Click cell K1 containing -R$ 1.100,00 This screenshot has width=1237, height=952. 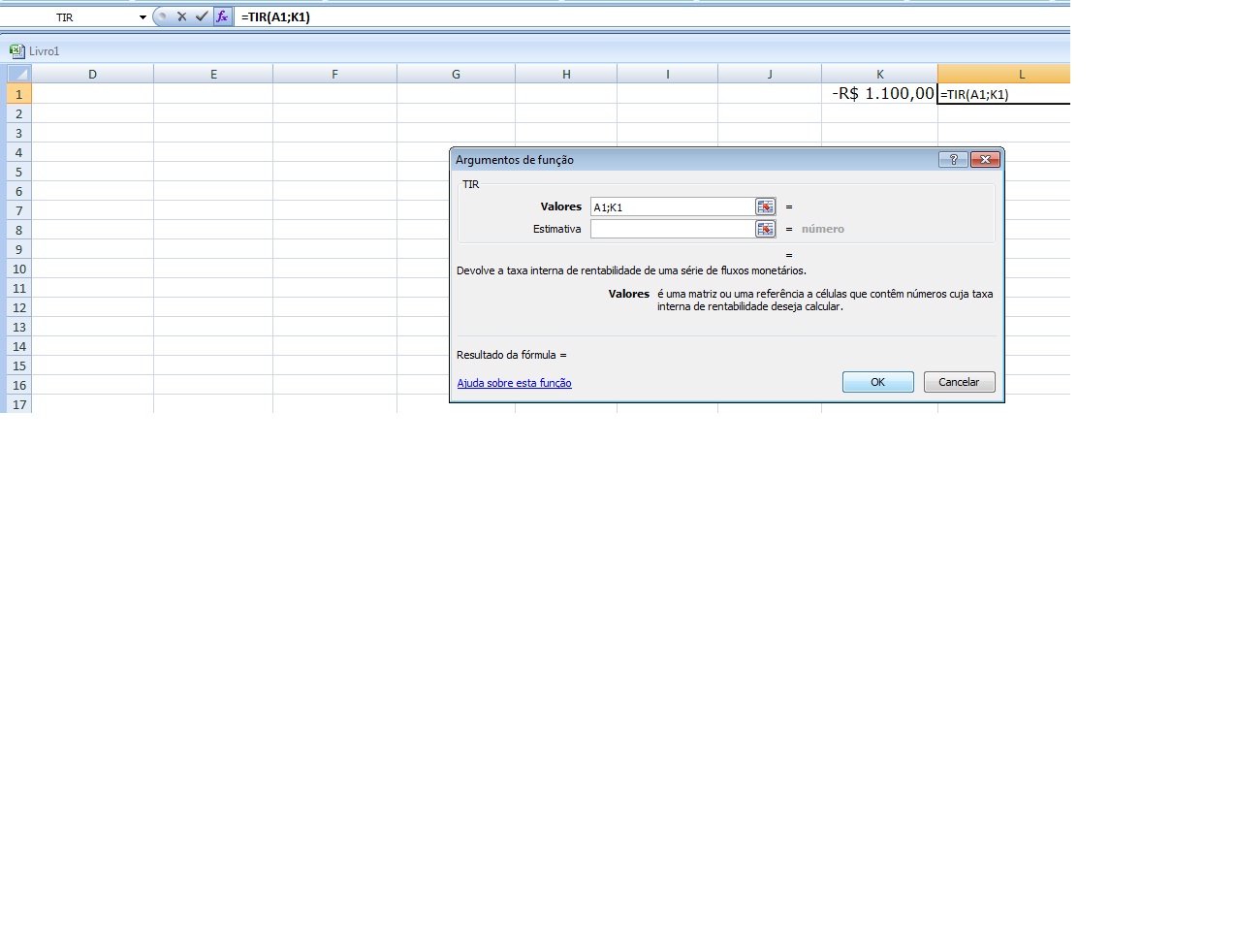(x=879, y=94)
